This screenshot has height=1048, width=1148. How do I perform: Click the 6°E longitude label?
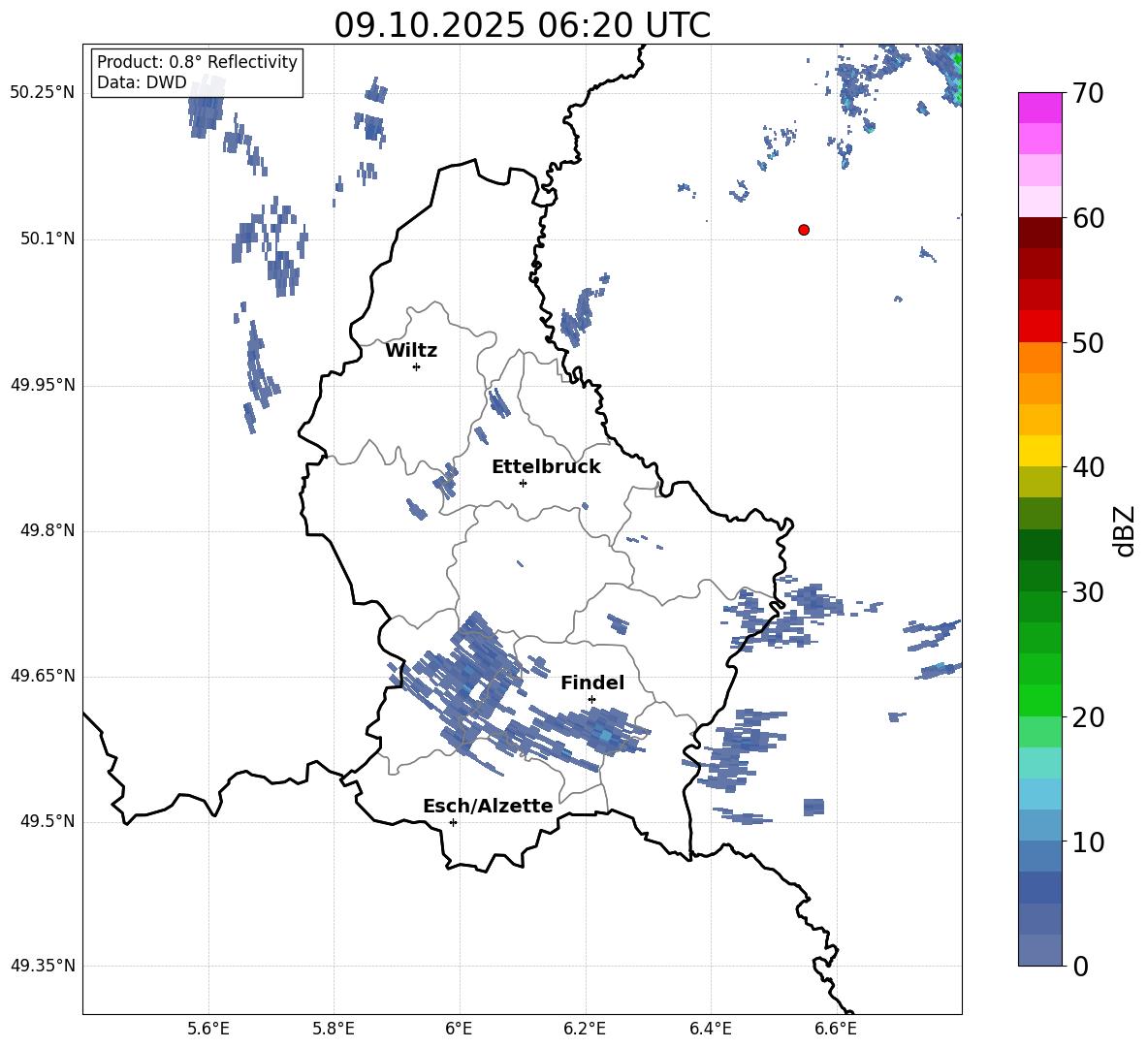click(x=459, y=1029)
